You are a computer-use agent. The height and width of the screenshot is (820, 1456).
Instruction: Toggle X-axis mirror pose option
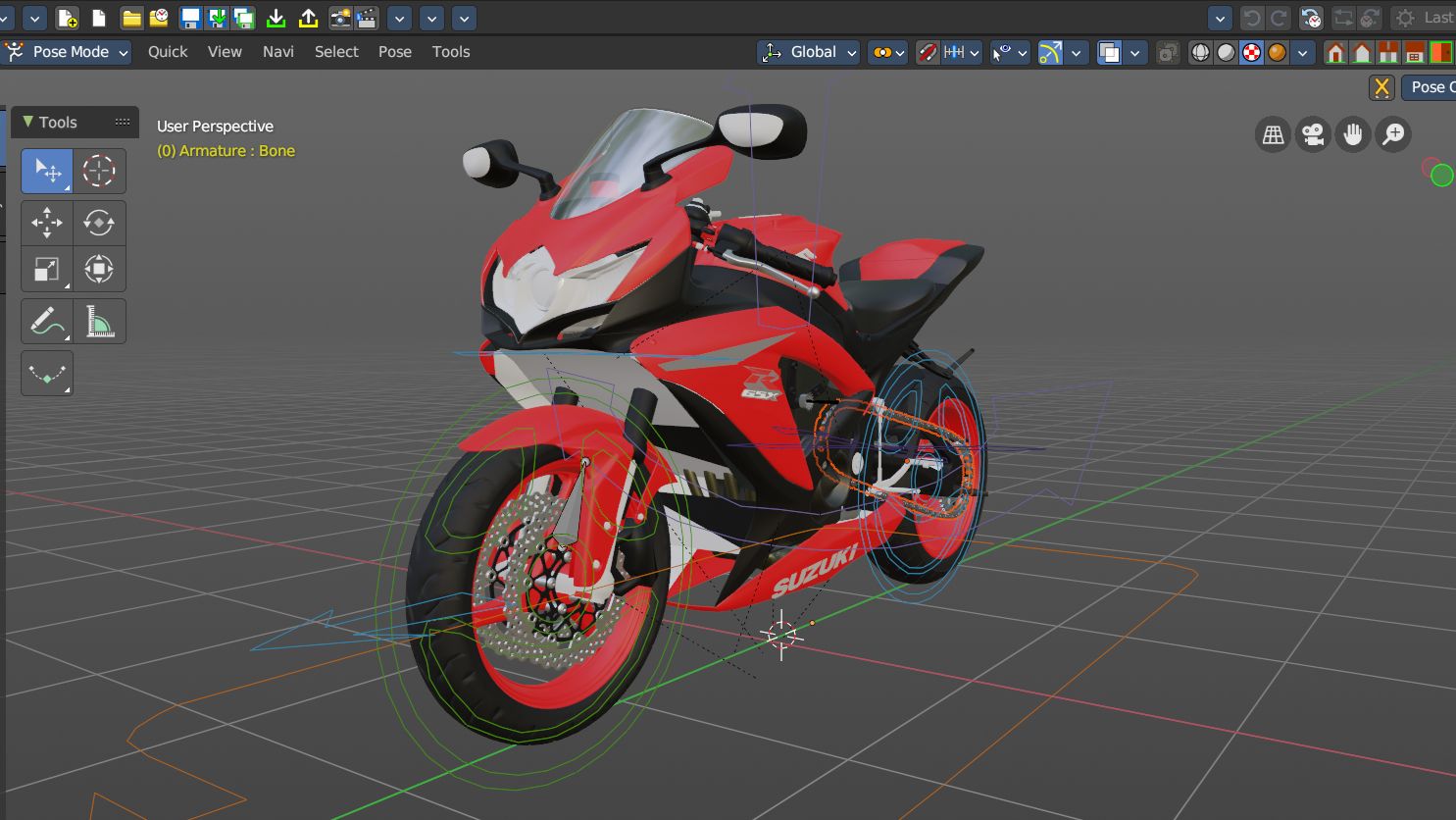[x=1381, y=87]
